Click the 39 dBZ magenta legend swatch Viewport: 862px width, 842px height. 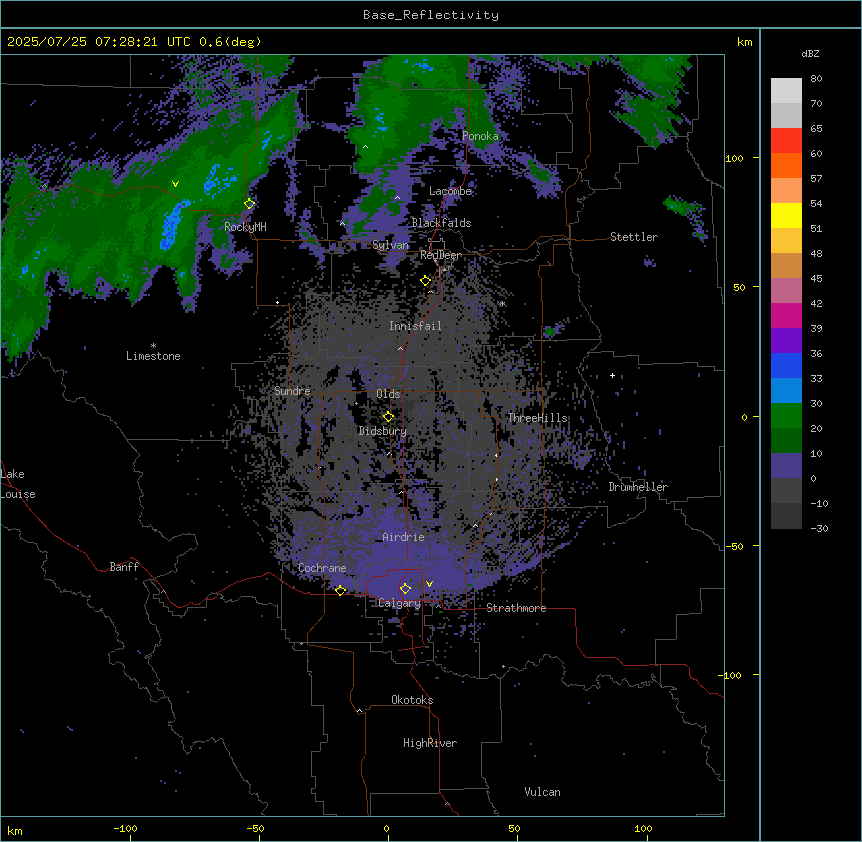pyautogui.click(x=786, y=315)
